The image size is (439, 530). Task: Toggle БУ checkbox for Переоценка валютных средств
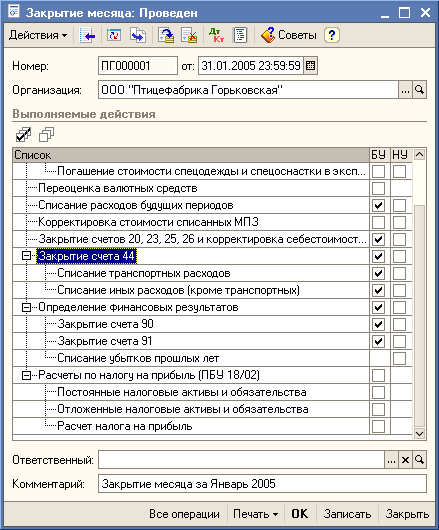click(378, 188)
